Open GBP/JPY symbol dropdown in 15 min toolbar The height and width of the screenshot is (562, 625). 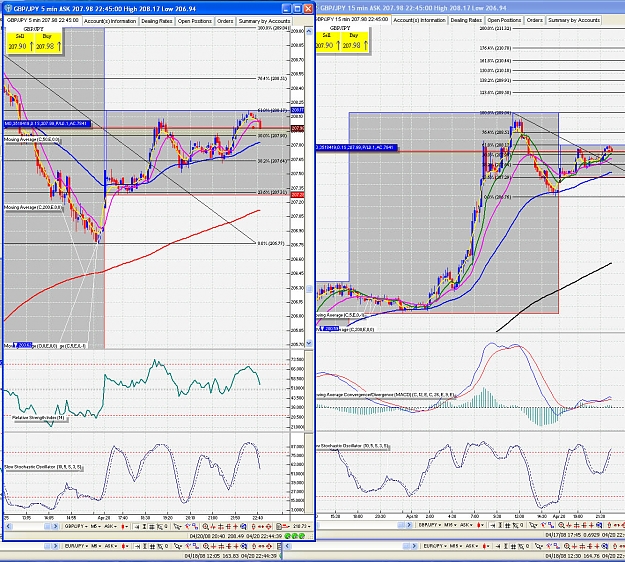[430, 525]
